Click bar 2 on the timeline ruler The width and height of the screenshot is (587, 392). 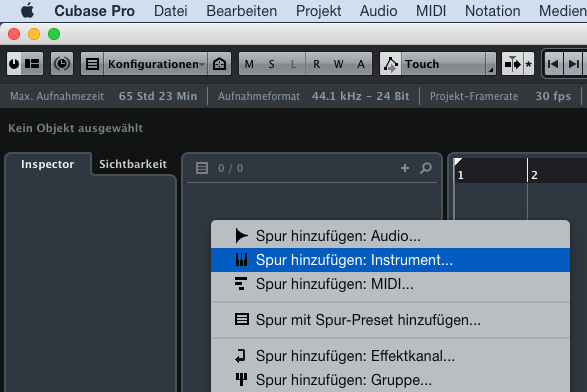click(x=534, y=175)
